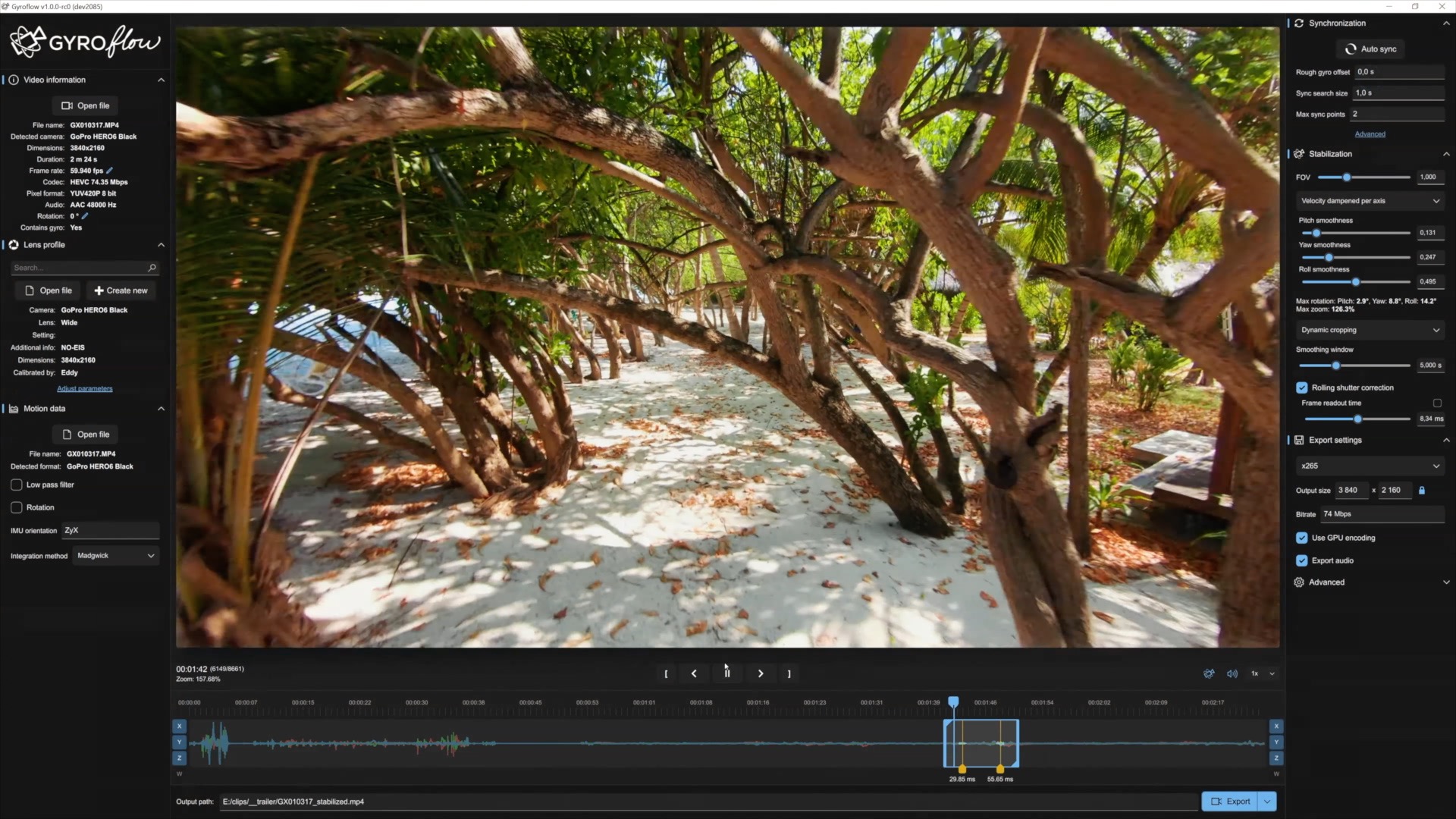Viewport: 1456px width, 819px height.
Task: Open the Advanced synchronization link
Action: pyautogui.click(x=1370, y=134)
